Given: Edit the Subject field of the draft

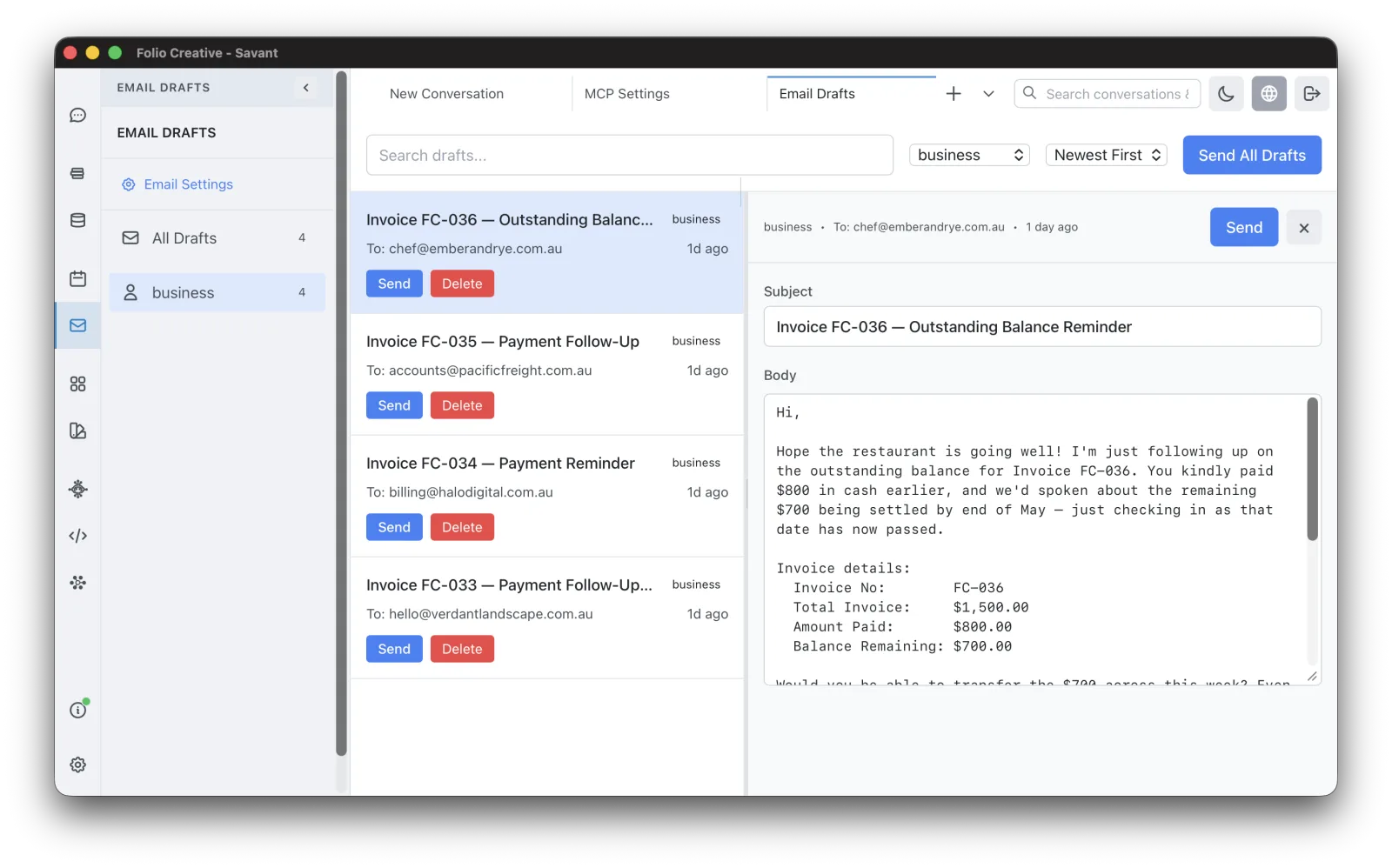Looking at the screenshot, I should [x=1042, y=327].
